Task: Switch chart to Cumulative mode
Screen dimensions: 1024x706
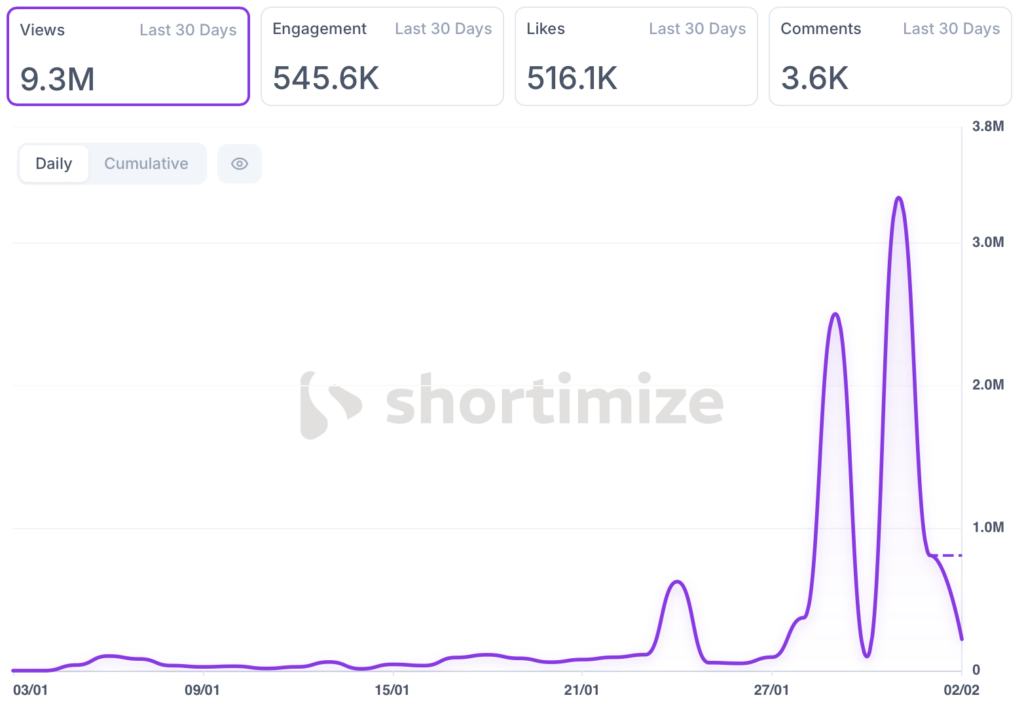Action: pyautogui.click(x=146, y=164)
